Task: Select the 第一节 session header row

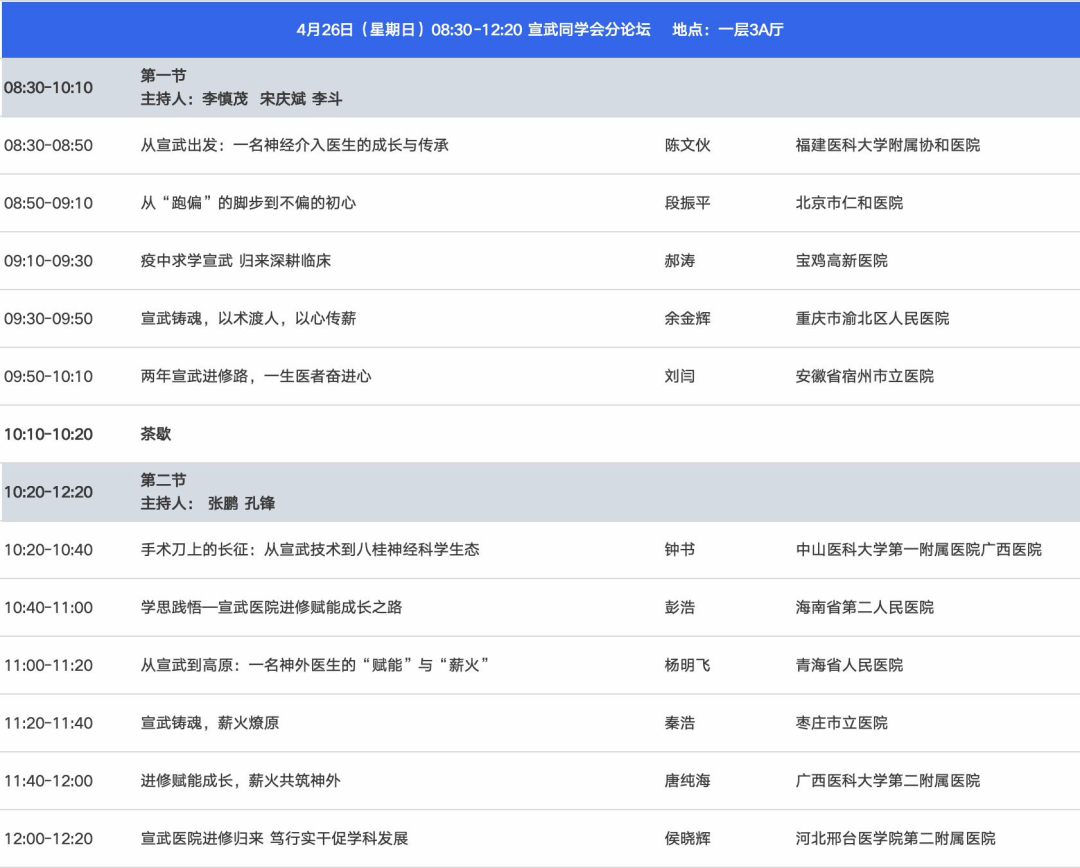Action: click(x=540, y=88)
